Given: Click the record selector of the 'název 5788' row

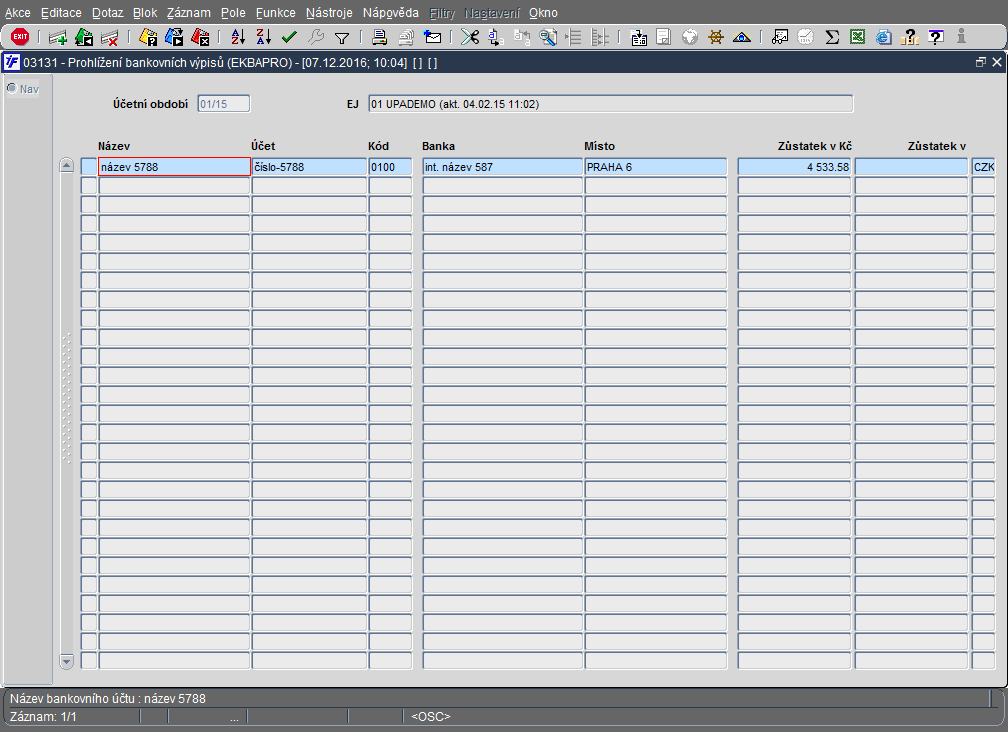Looking at the screenshot, I should 89,167.
